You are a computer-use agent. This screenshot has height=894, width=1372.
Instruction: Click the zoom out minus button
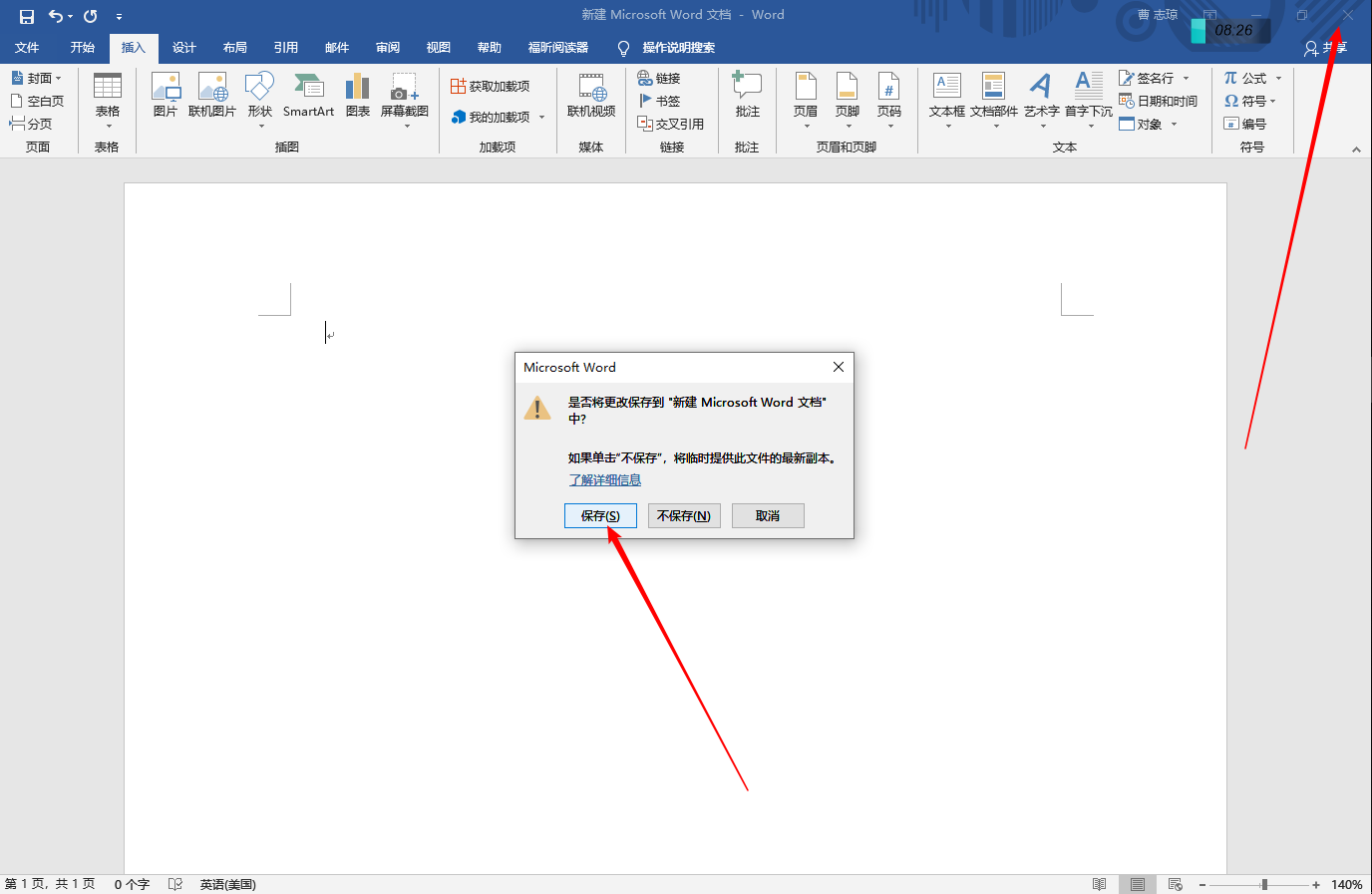click(1202, 884)
